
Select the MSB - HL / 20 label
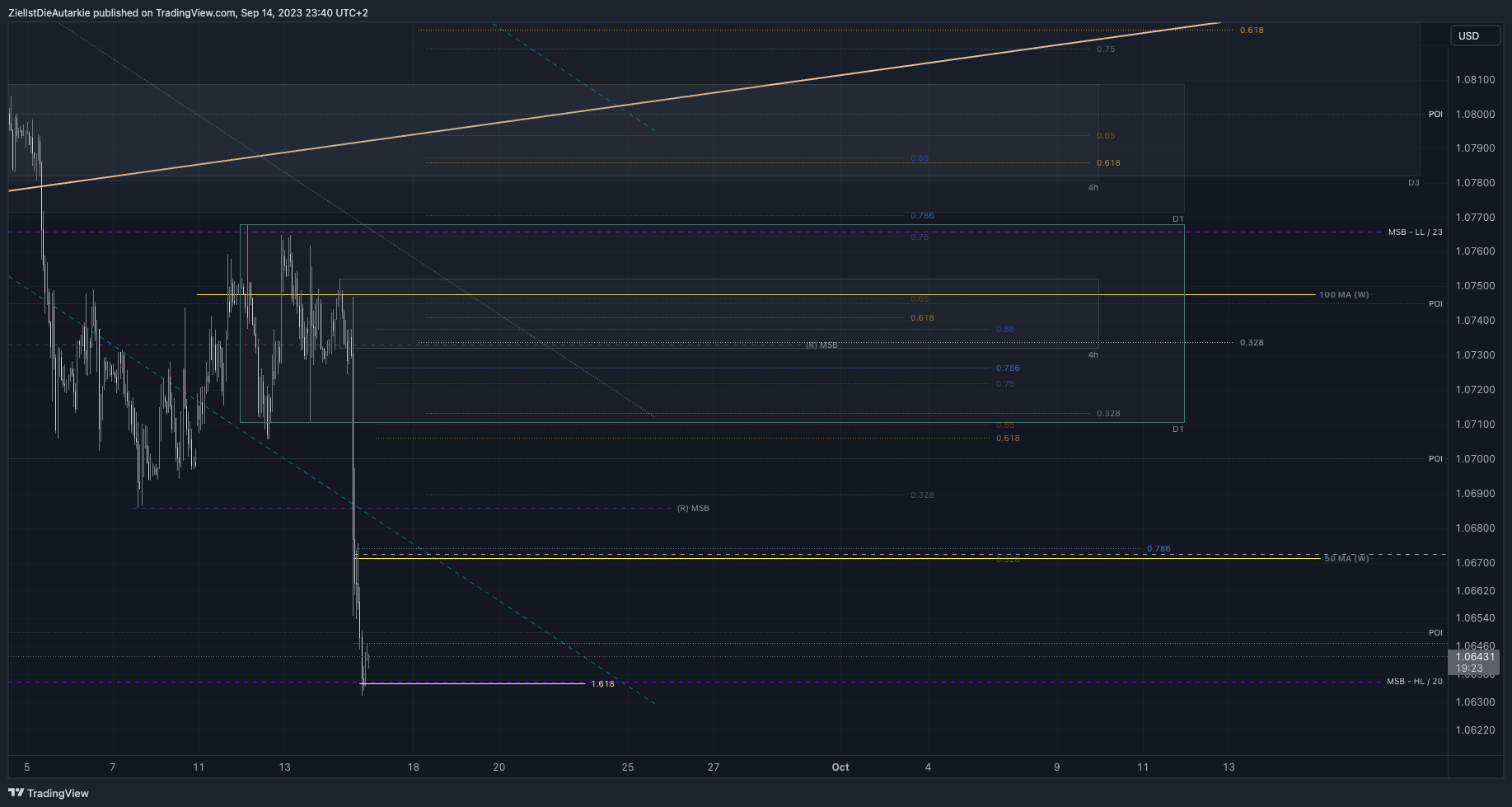click(1414, 682)
